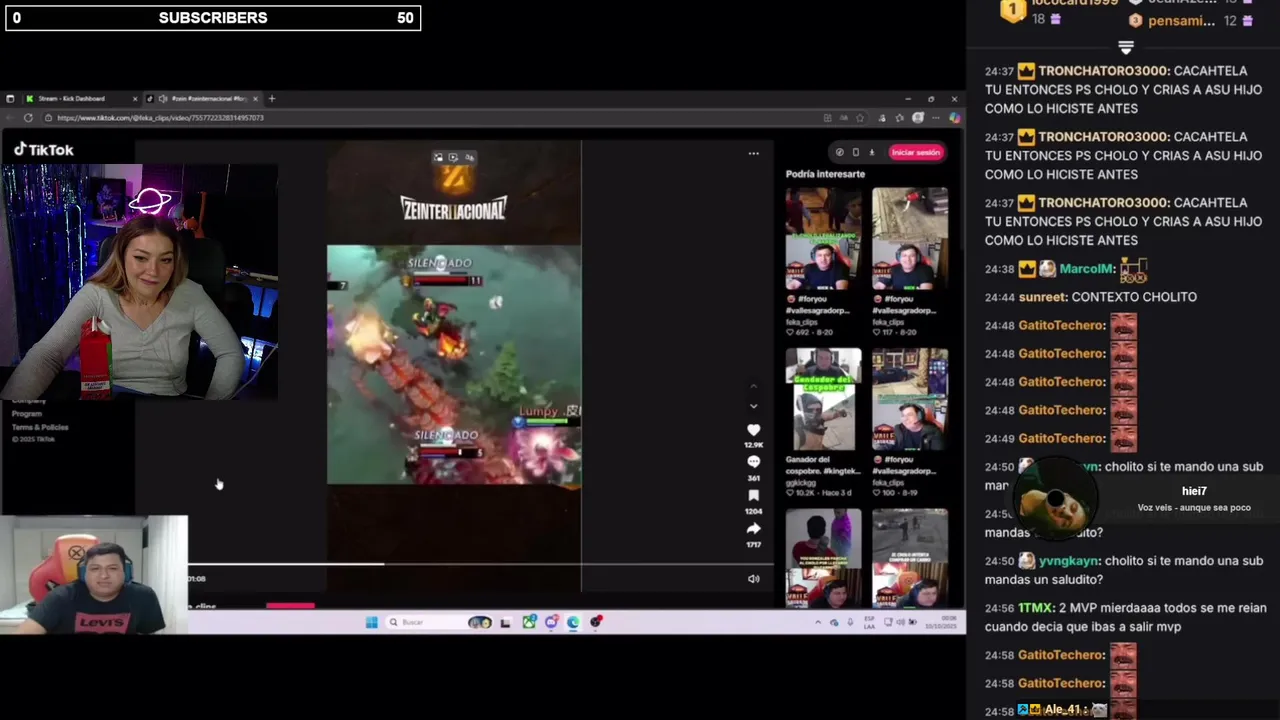Screen dimensions: 1280x720
Task: Click the TikTok logo
Action: point(44,149)
